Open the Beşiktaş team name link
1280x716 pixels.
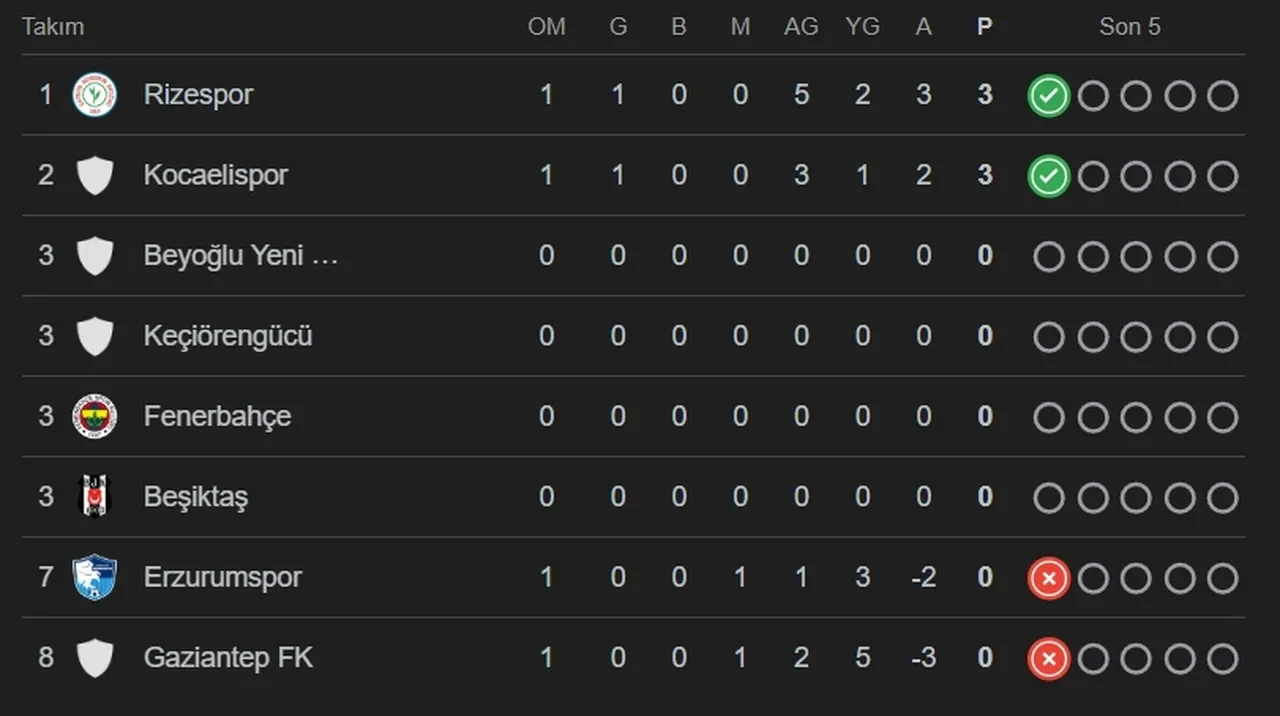pyautogui.click(x=196, y=497)
